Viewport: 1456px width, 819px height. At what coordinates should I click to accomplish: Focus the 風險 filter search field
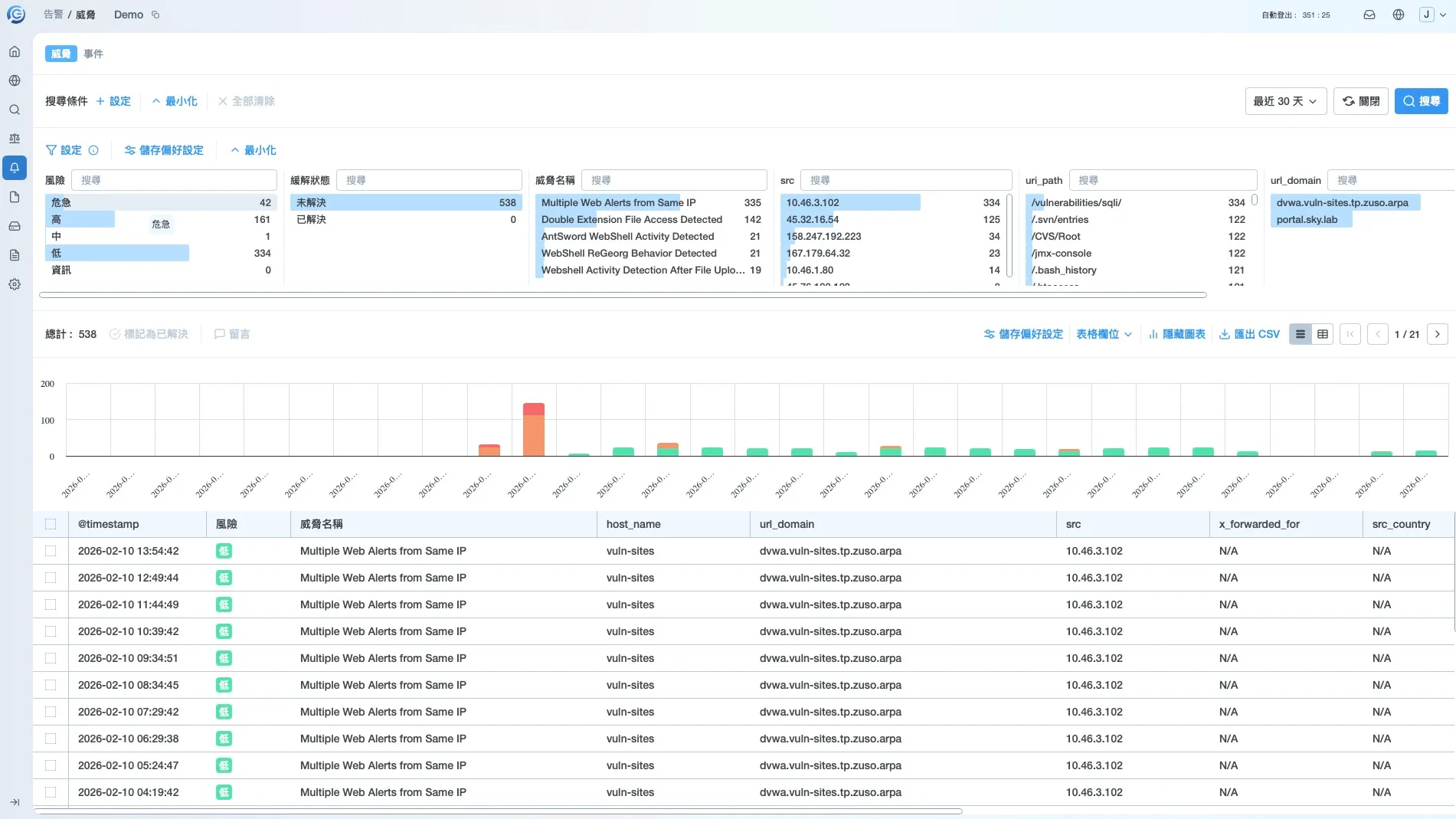point(174,180)
